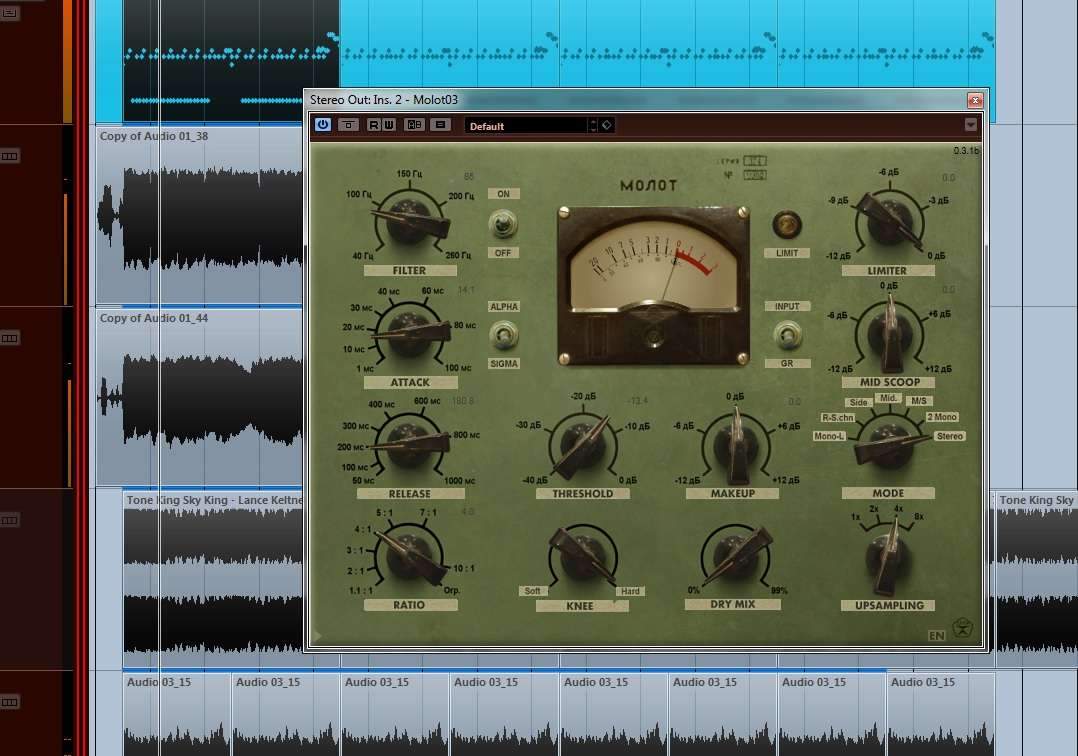Select the Mid. mode label
This screenshot has height=756, width=1078.
(x=888, y=398)
